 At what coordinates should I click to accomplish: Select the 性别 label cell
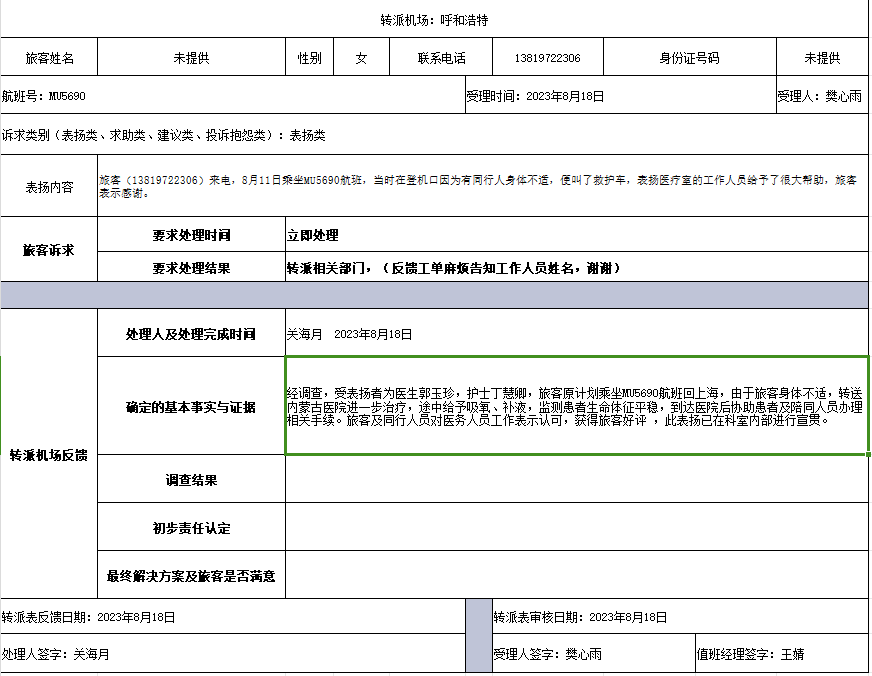(309, 58)
